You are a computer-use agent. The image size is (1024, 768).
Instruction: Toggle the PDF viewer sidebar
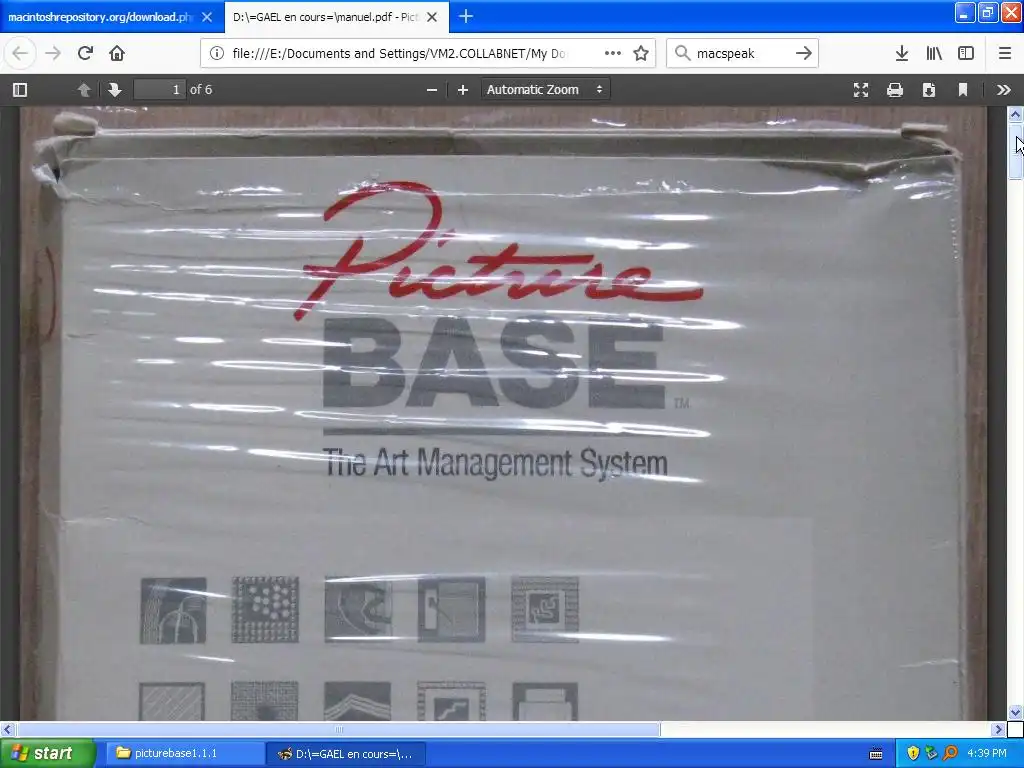[20, 89]
